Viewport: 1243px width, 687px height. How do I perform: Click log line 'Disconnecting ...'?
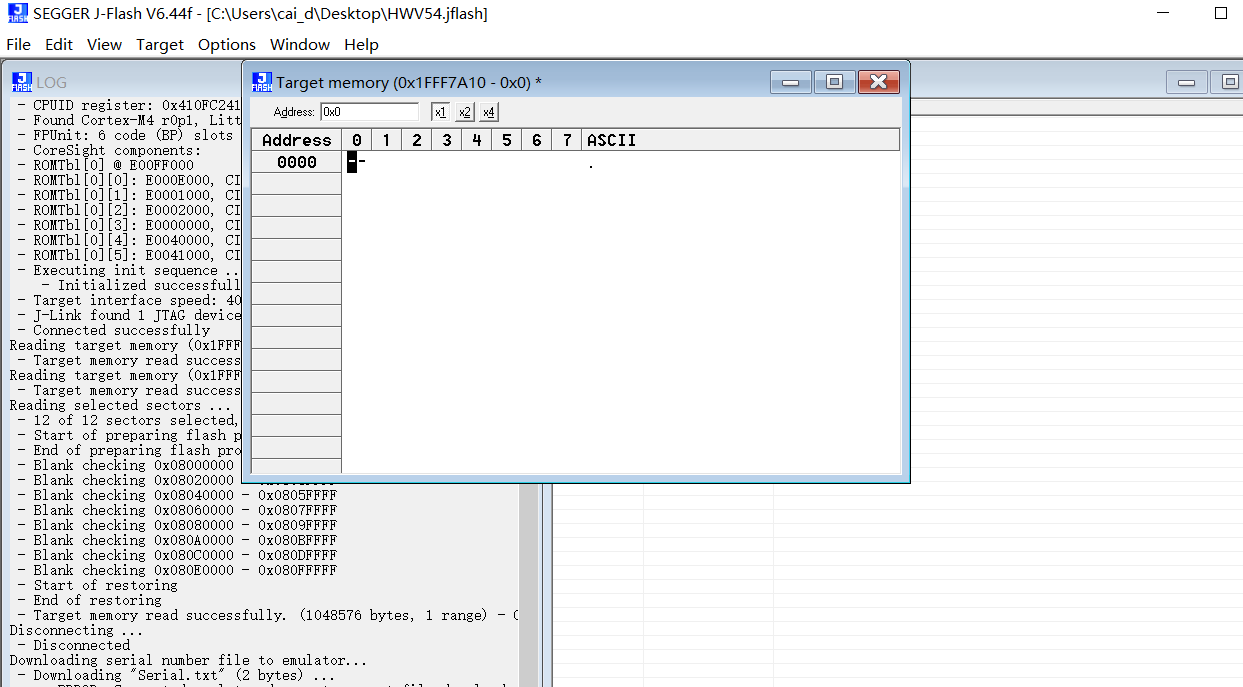(75, 630)
